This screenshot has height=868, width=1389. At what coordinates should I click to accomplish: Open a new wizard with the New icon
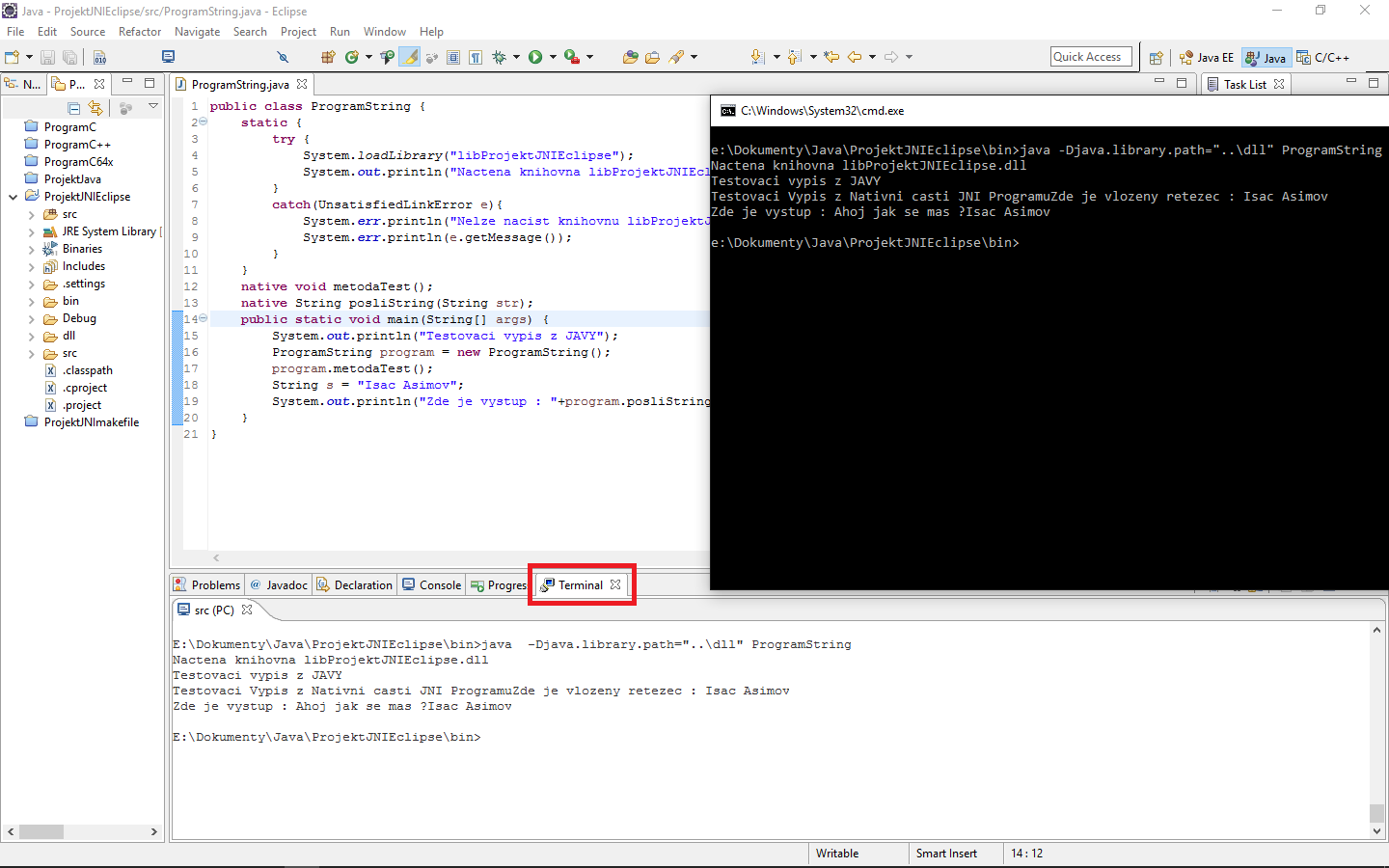(x=12, y=57)
